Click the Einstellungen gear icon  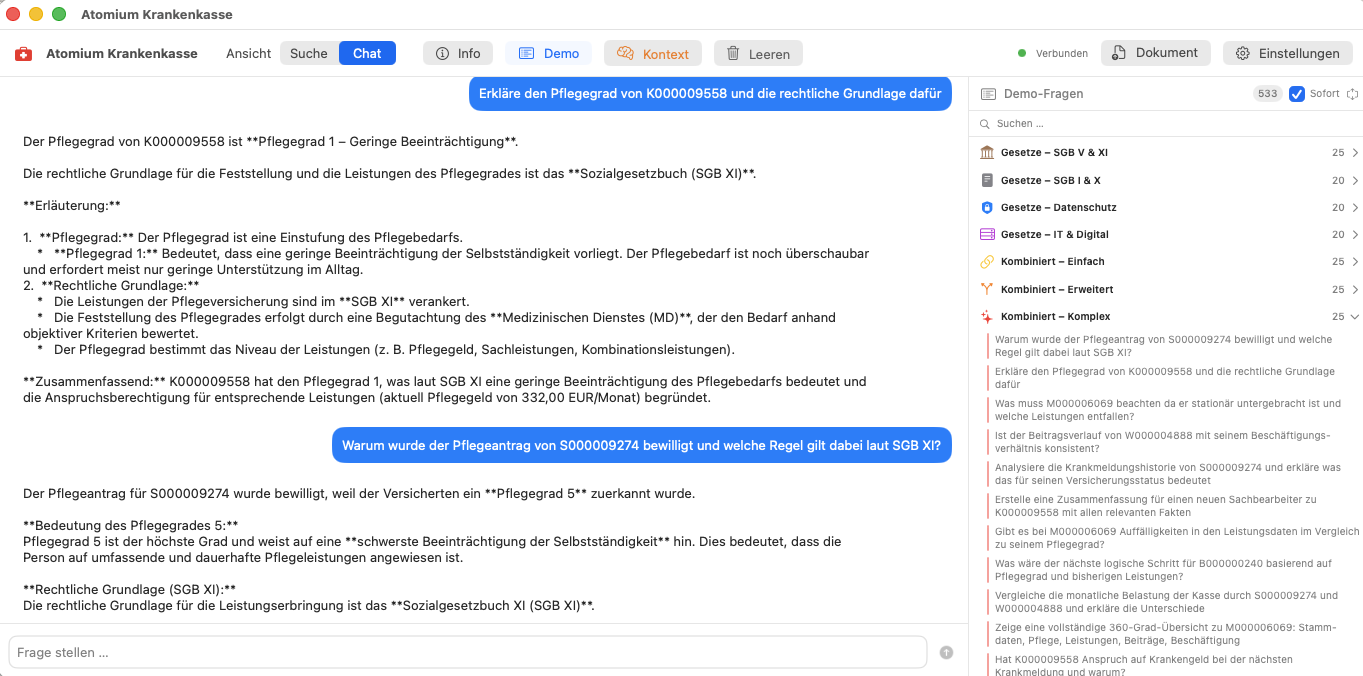click(x=1243, y=54)
